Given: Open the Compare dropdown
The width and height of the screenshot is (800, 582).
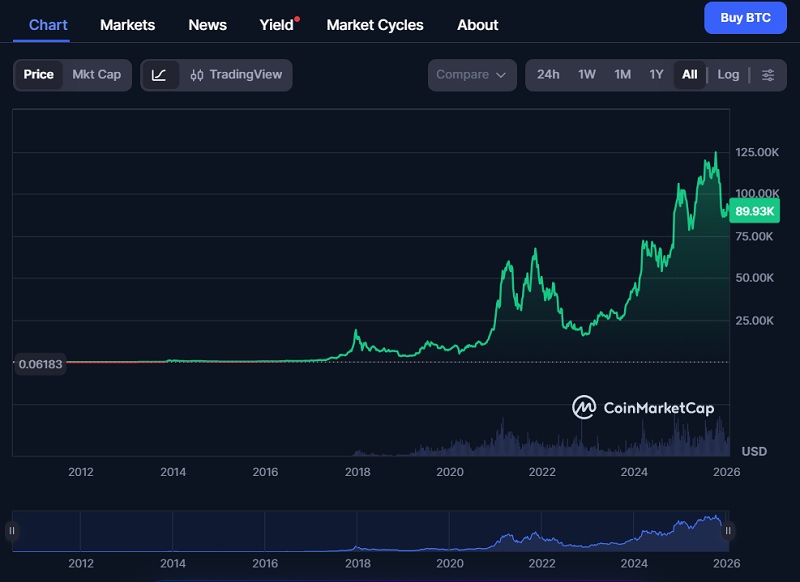Looking at the screenshot, I should (471, 74).
